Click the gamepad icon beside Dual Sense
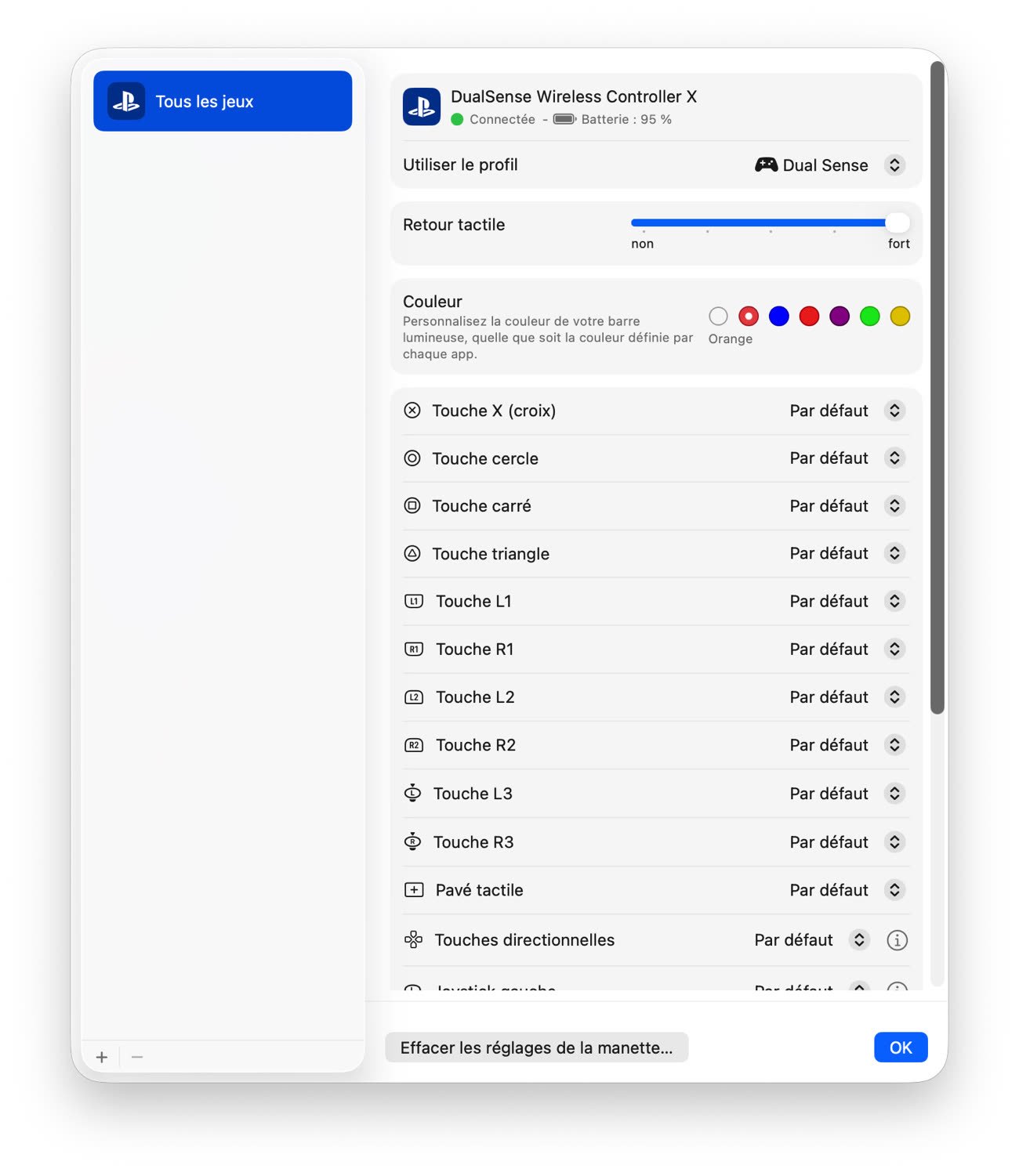The height and width of the screenshot is (1176, 1019). point(766,165)
